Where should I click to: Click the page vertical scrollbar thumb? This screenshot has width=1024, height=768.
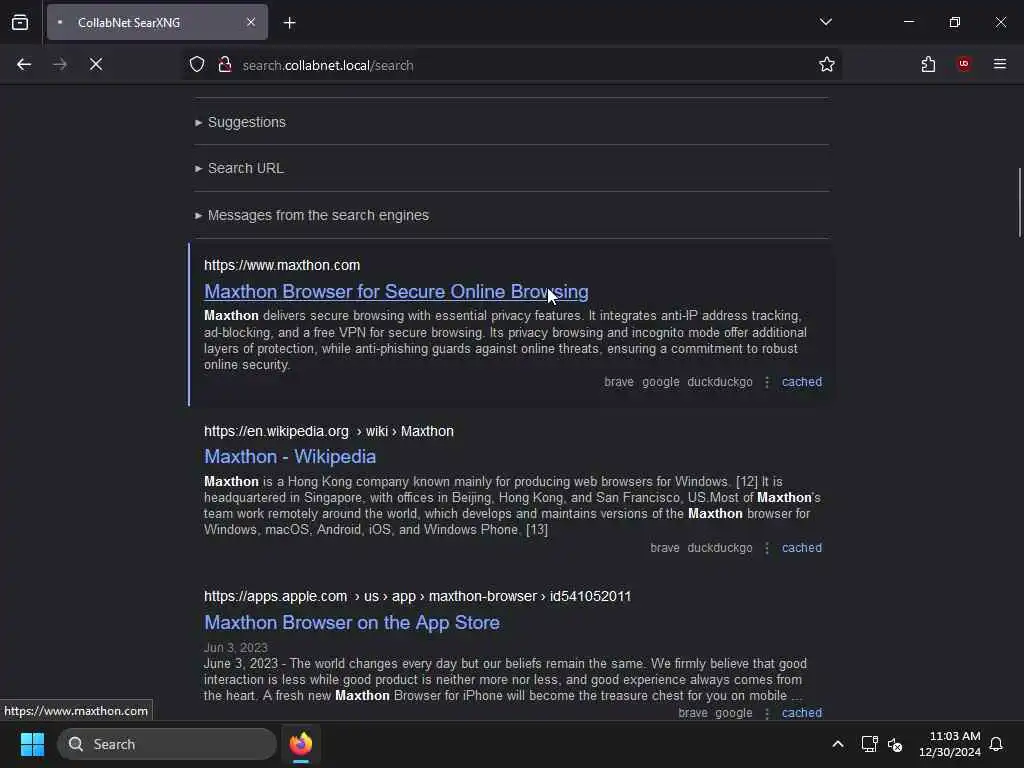coord(1019,202)
